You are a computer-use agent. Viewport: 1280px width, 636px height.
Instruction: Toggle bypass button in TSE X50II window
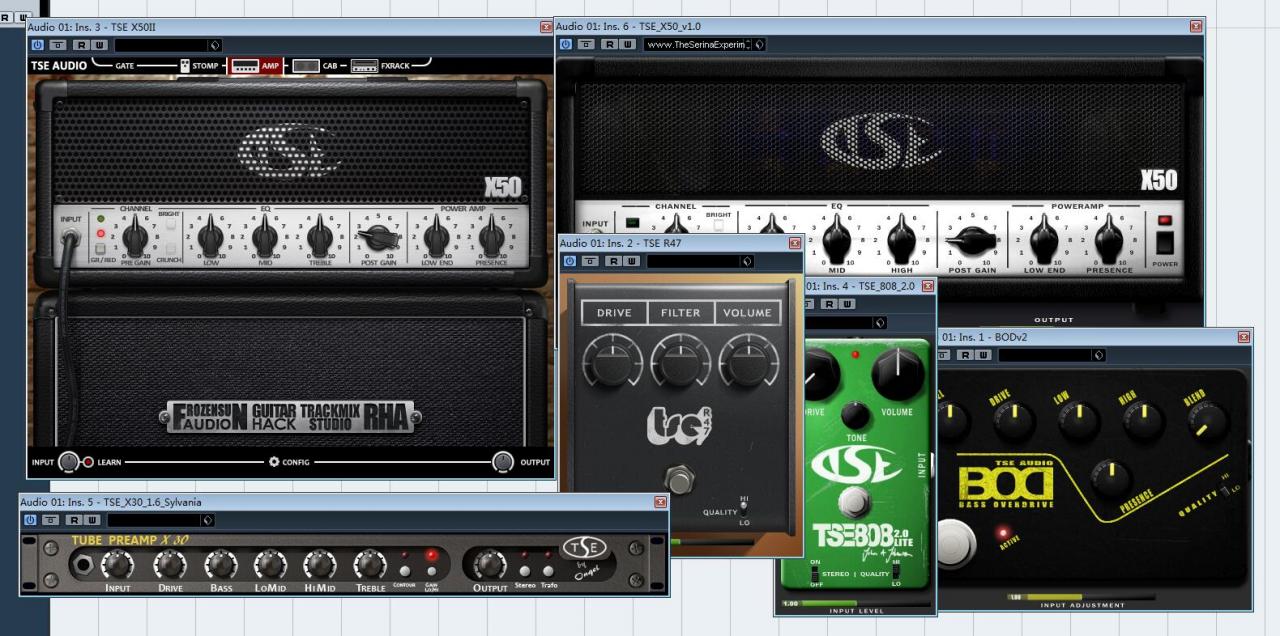pos(57,45)
